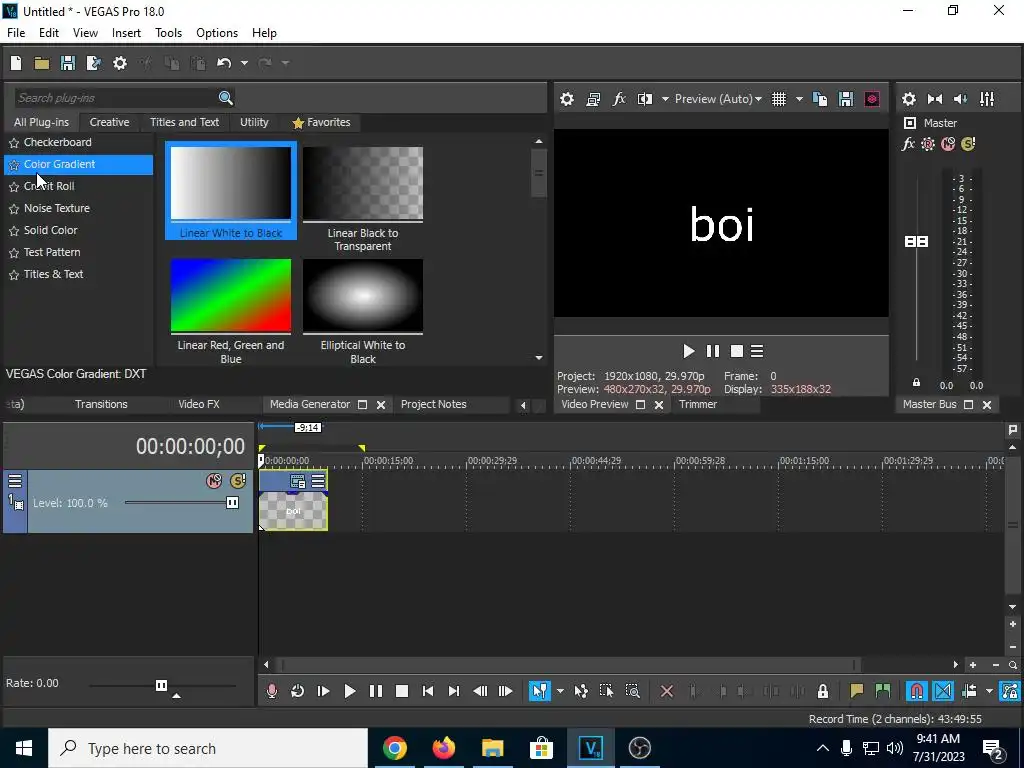The height and width of the screenshot is (768, 1024).
Task: Save preview snapshot to file
Action: click(x=846, y=99)
